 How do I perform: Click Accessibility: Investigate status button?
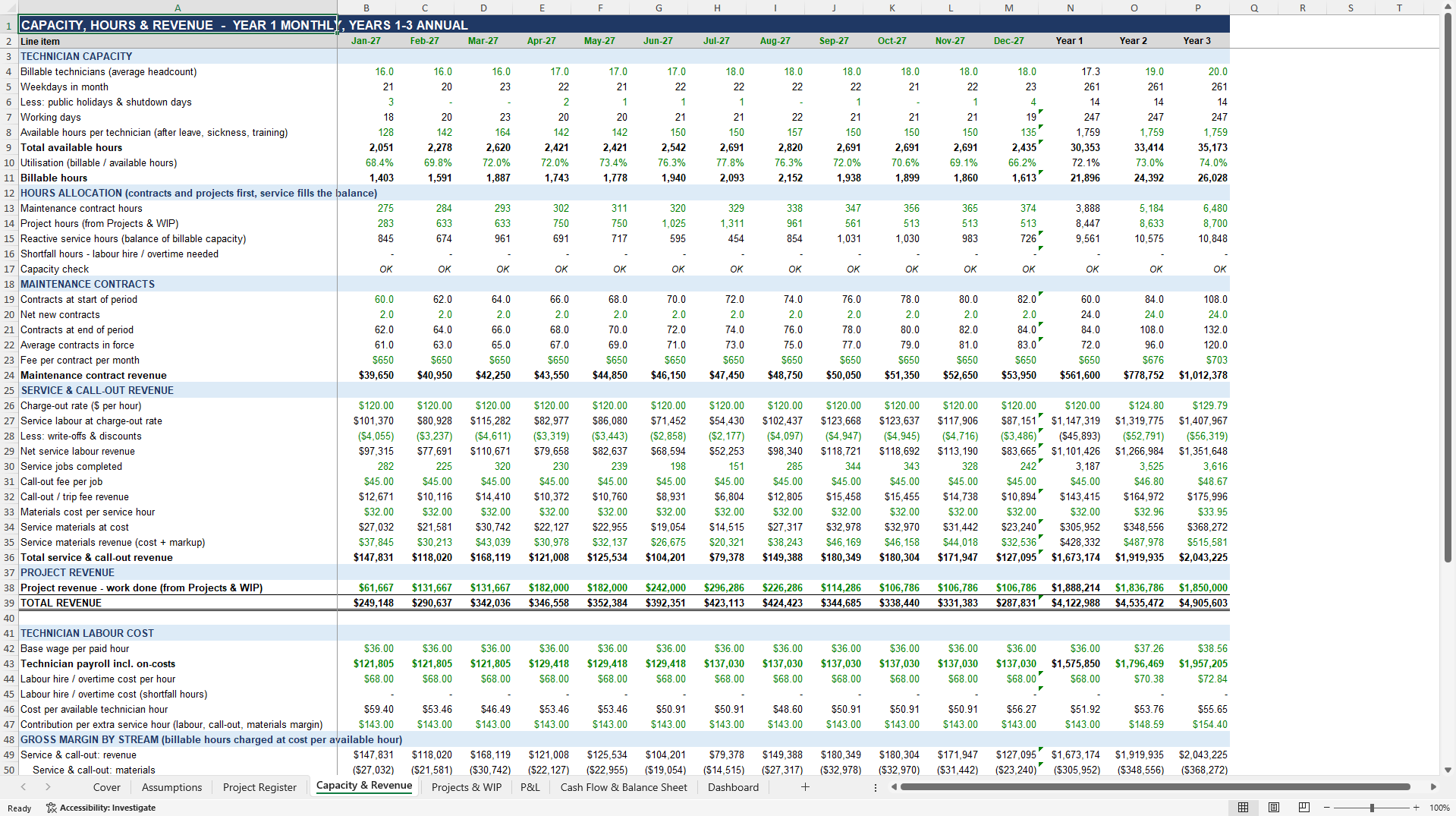click(101, 808)
